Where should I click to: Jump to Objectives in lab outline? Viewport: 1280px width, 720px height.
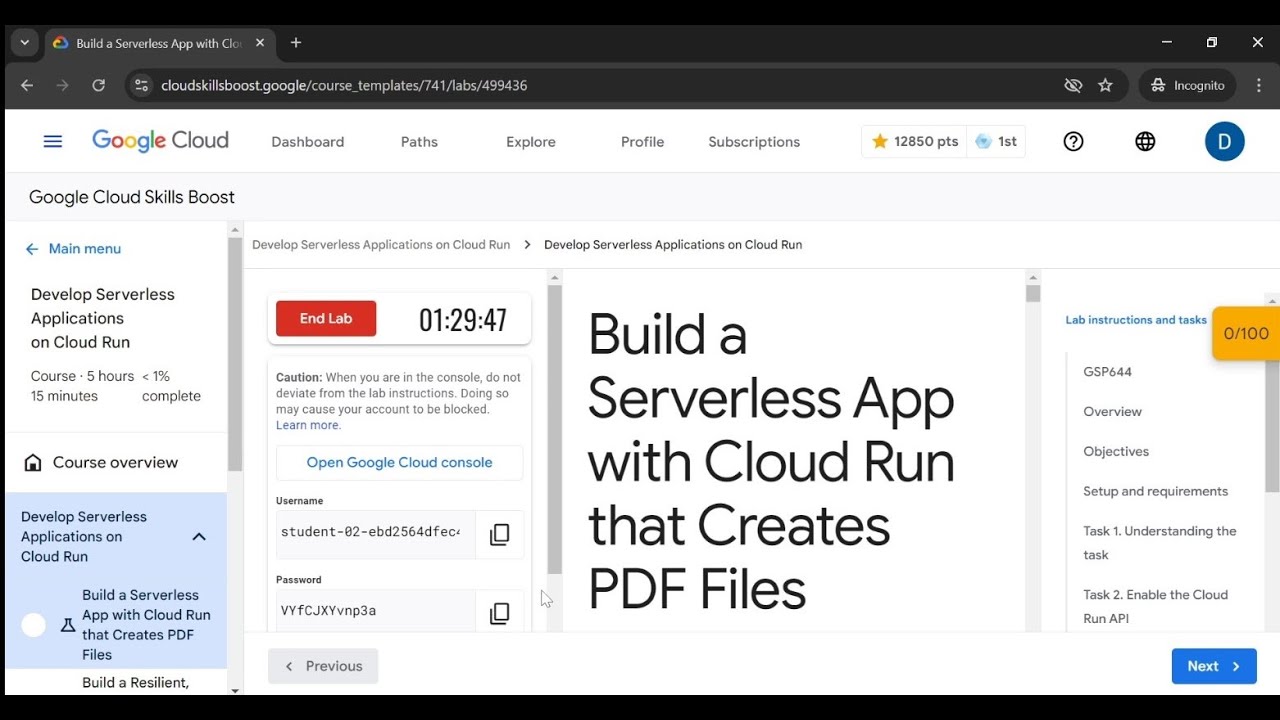[x=1116, y=452]
